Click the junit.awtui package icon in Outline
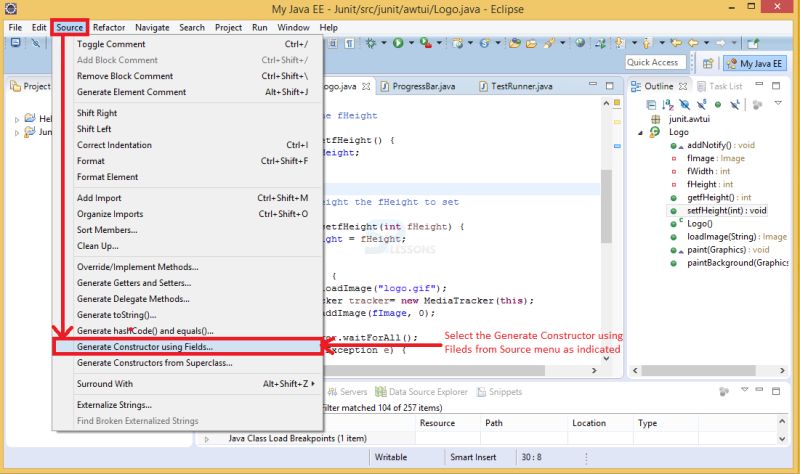 tap(656, 119)
